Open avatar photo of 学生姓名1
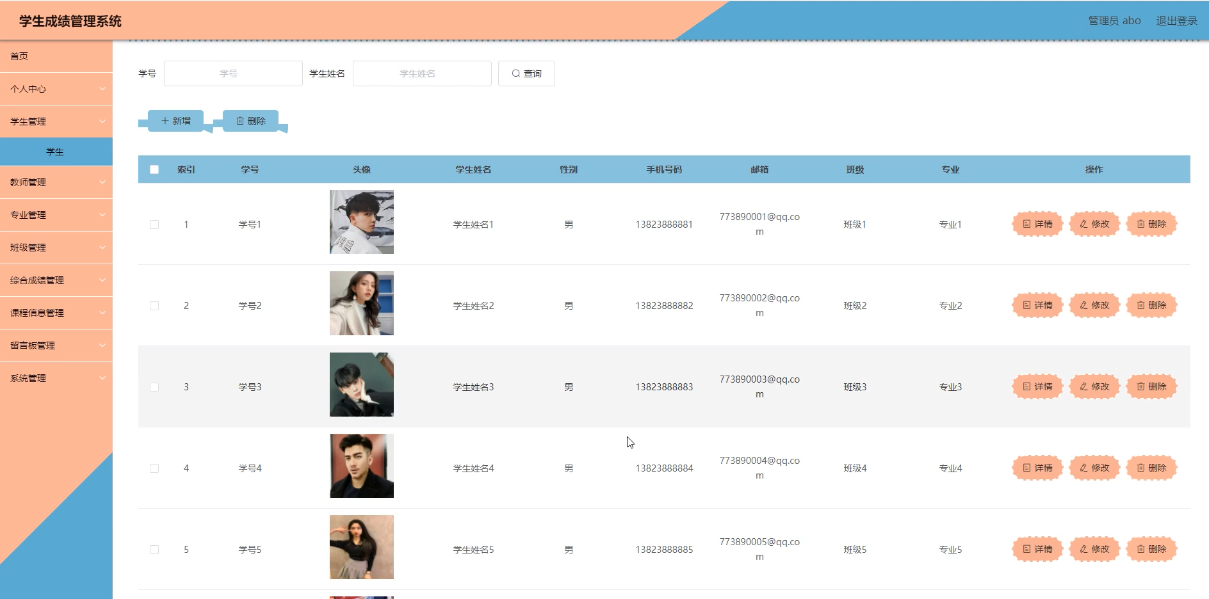Screen dimensions: 1209x599 [x=362, y=222]
